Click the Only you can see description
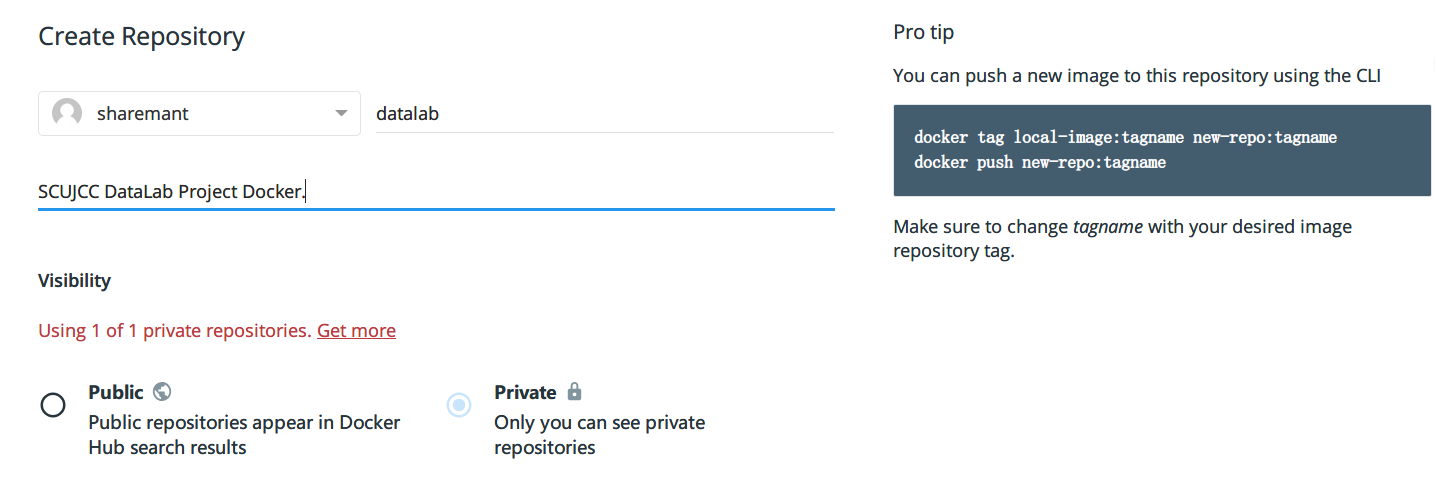The height and width of the screenshot is (495, 1435). [599, 435]
